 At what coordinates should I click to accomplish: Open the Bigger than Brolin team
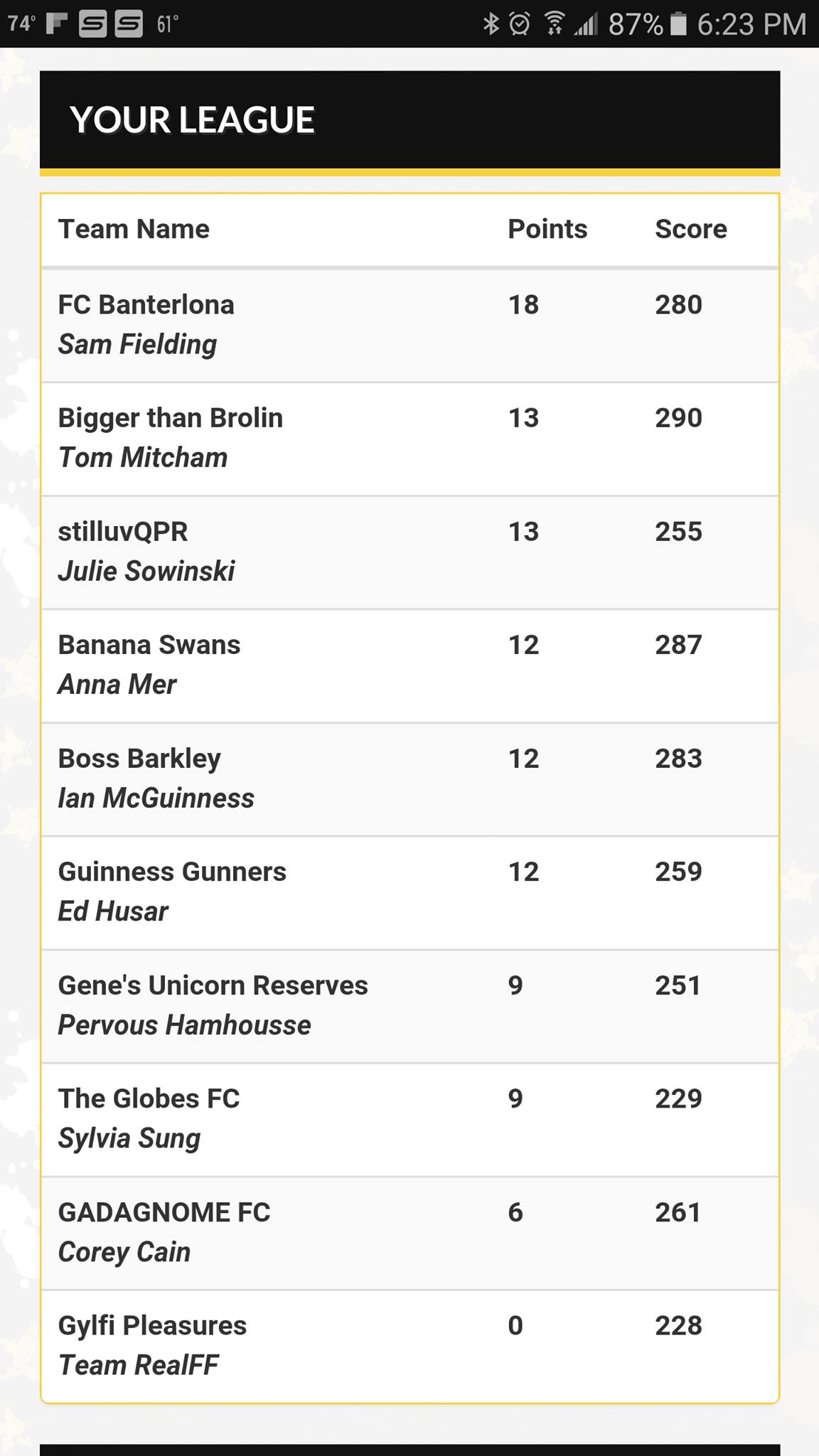tap(410, 439)
